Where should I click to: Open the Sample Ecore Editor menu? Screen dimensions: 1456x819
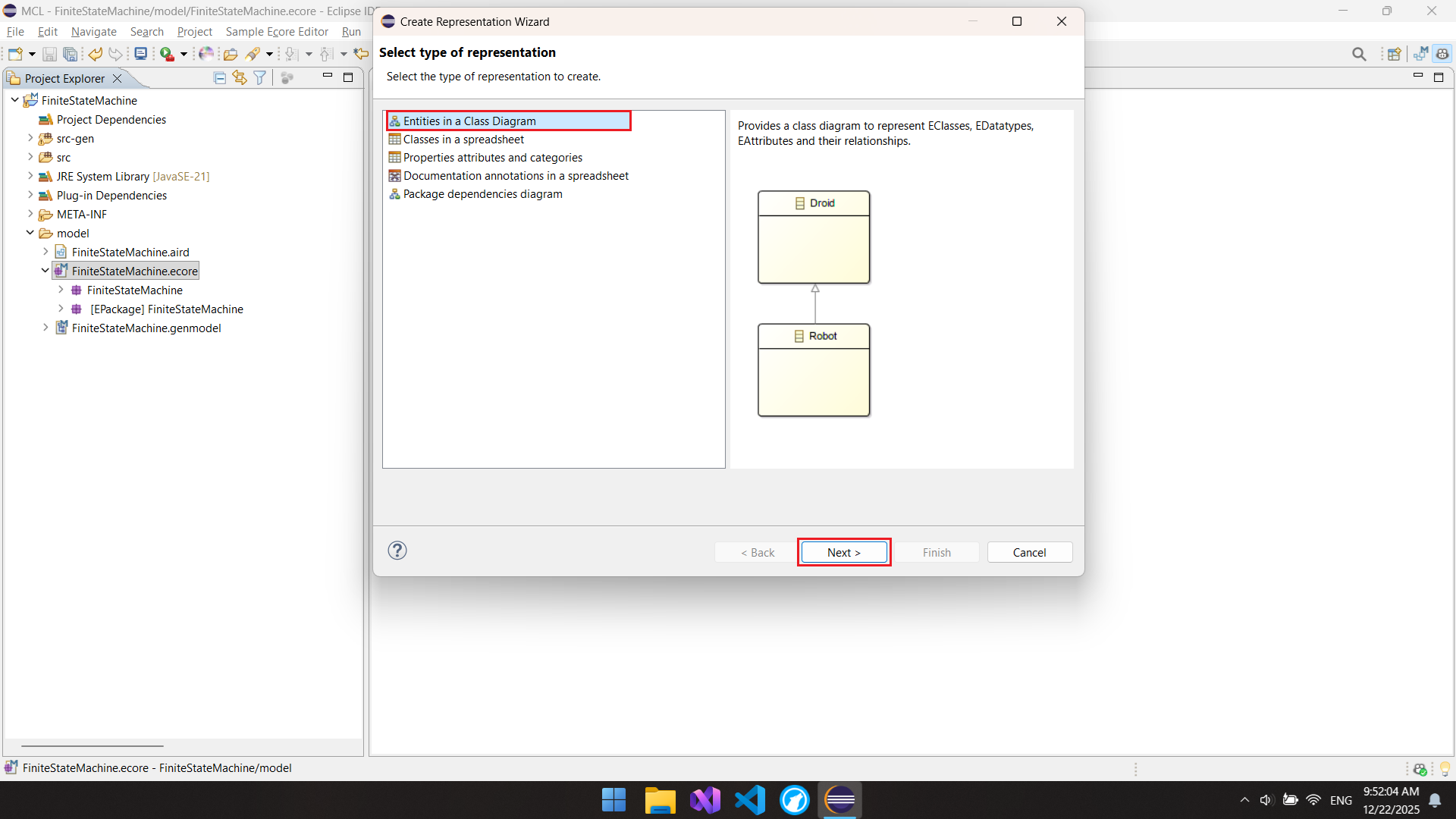click(x=277, y=32)
